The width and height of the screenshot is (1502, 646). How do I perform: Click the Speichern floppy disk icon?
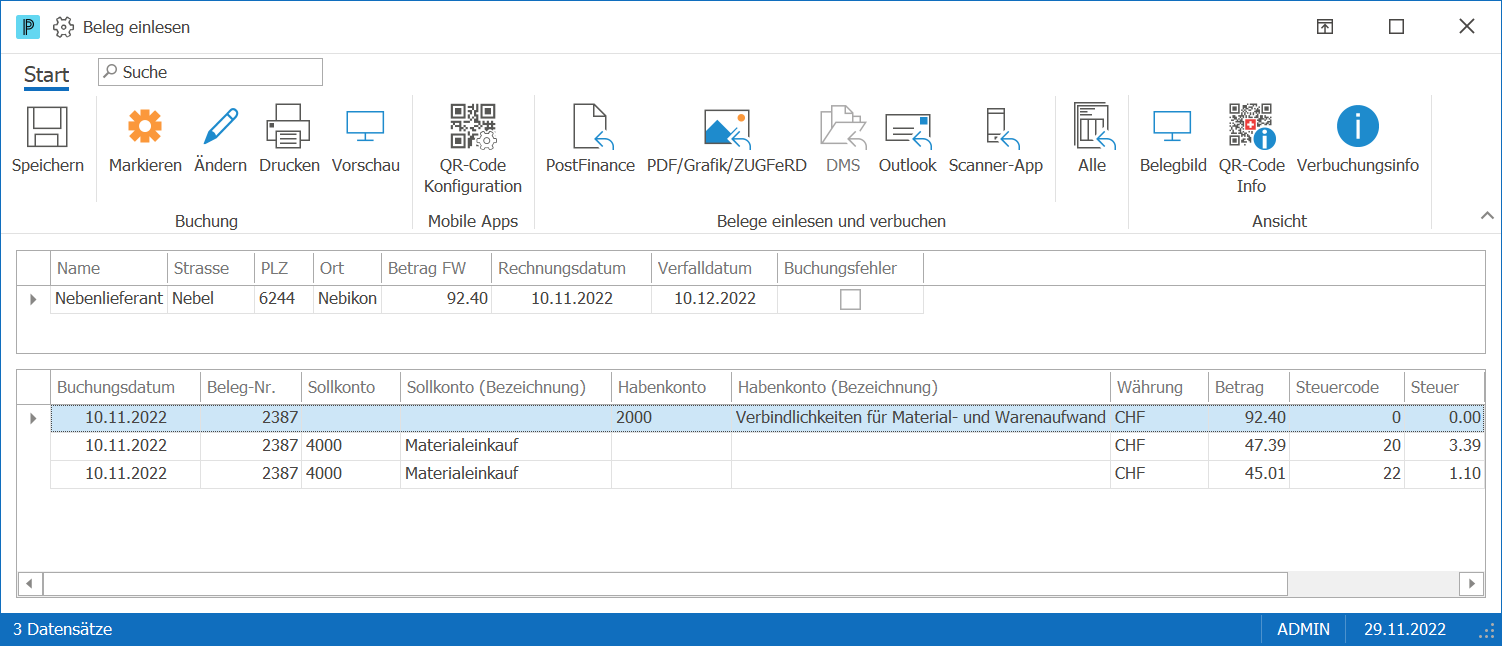coord(47,128)
